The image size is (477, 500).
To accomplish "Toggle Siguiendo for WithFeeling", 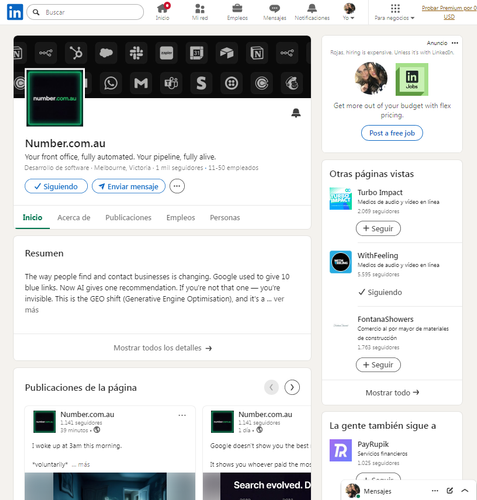I will pyautogui.click(x=380, y=292).
